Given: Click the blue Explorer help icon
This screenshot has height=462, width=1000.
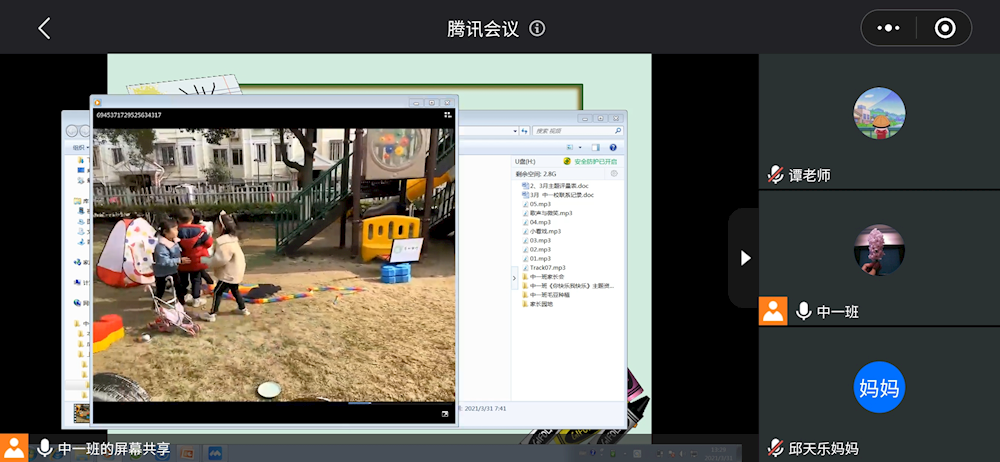Looking at the screenshot, I should [613, 147].
